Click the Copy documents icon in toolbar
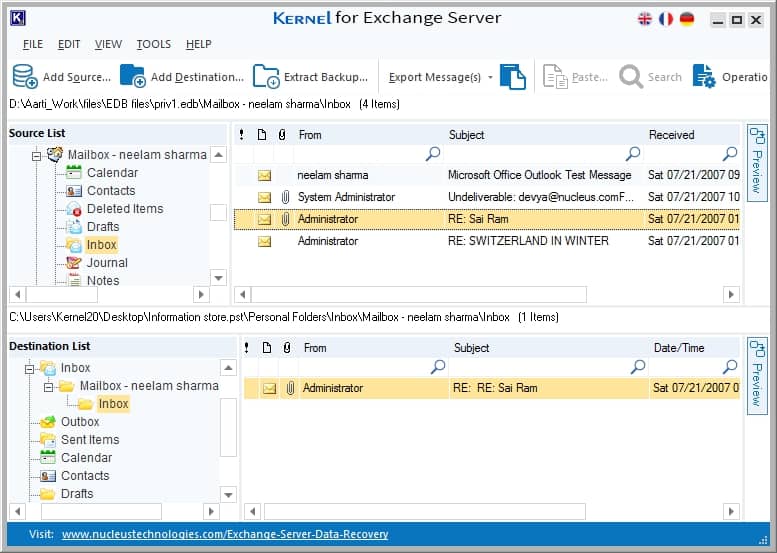The image size is (777, 553). [513, 77]
